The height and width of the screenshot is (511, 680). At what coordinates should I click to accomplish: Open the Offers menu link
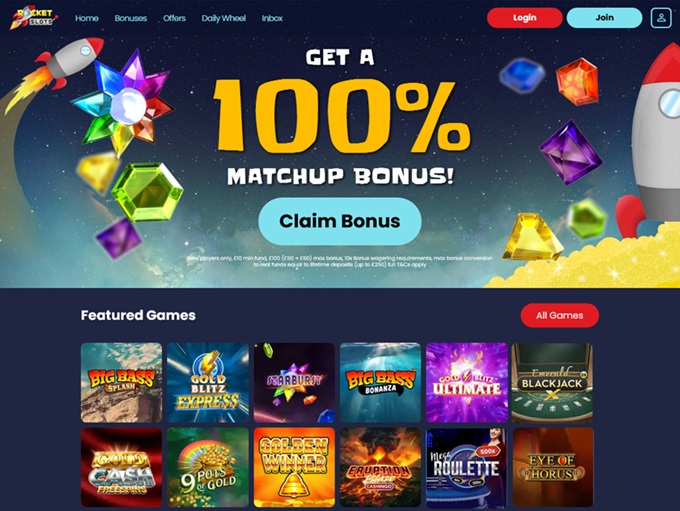pyautogui.click(x=174, y=18)
